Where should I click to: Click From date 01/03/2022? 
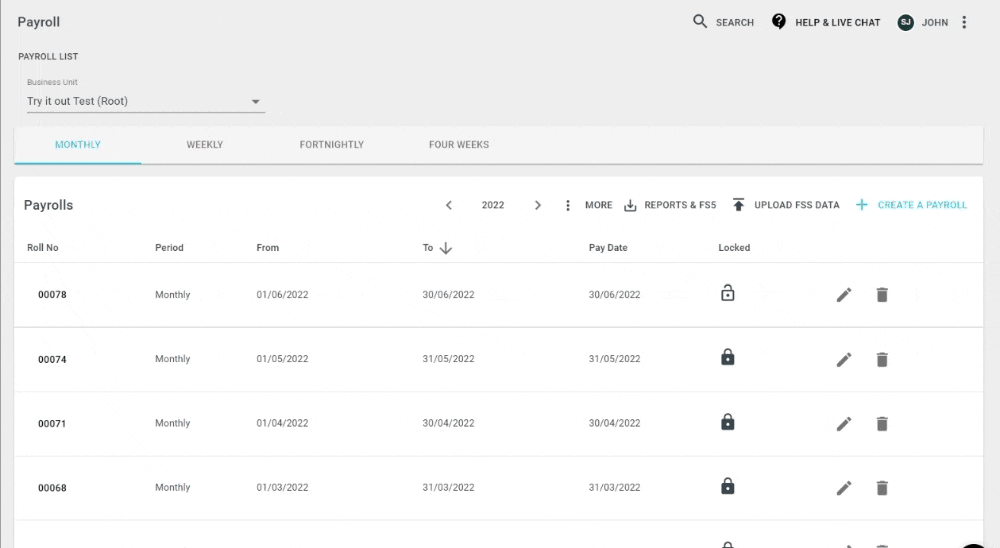click(x=283, y=487)
